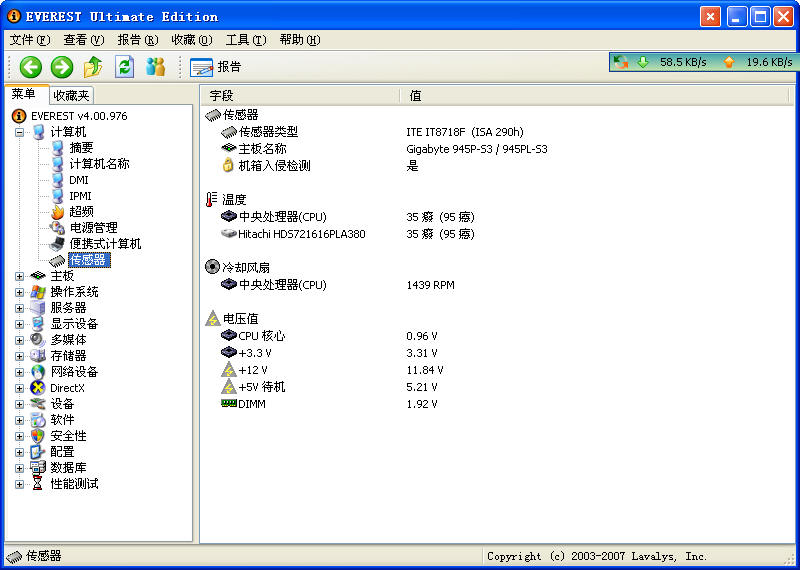The height and width of the screenshot is (570, 800).
Task: Open the 帮助(H) menu
Action: coord(301,40)
